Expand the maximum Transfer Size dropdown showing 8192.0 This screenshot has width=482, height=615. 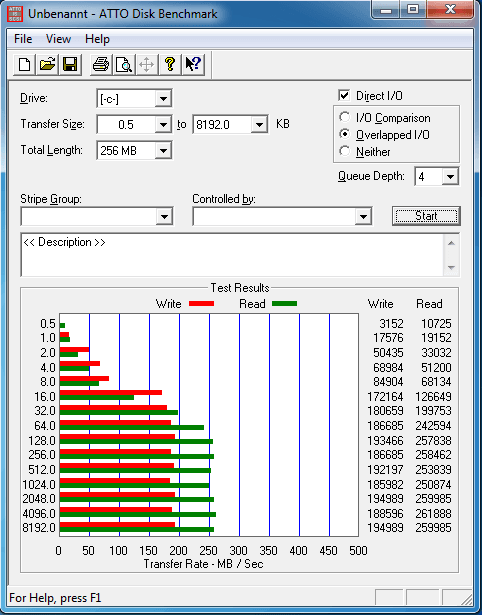[259, 125]
